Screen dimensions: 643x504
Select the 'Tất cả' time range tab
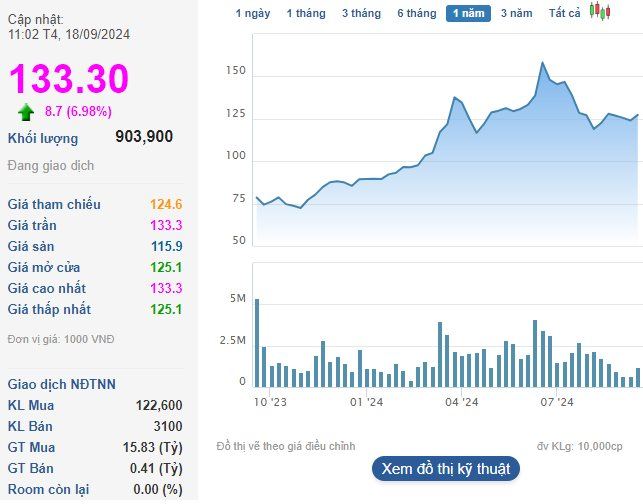pyautogui.click(x=565, y=13)
